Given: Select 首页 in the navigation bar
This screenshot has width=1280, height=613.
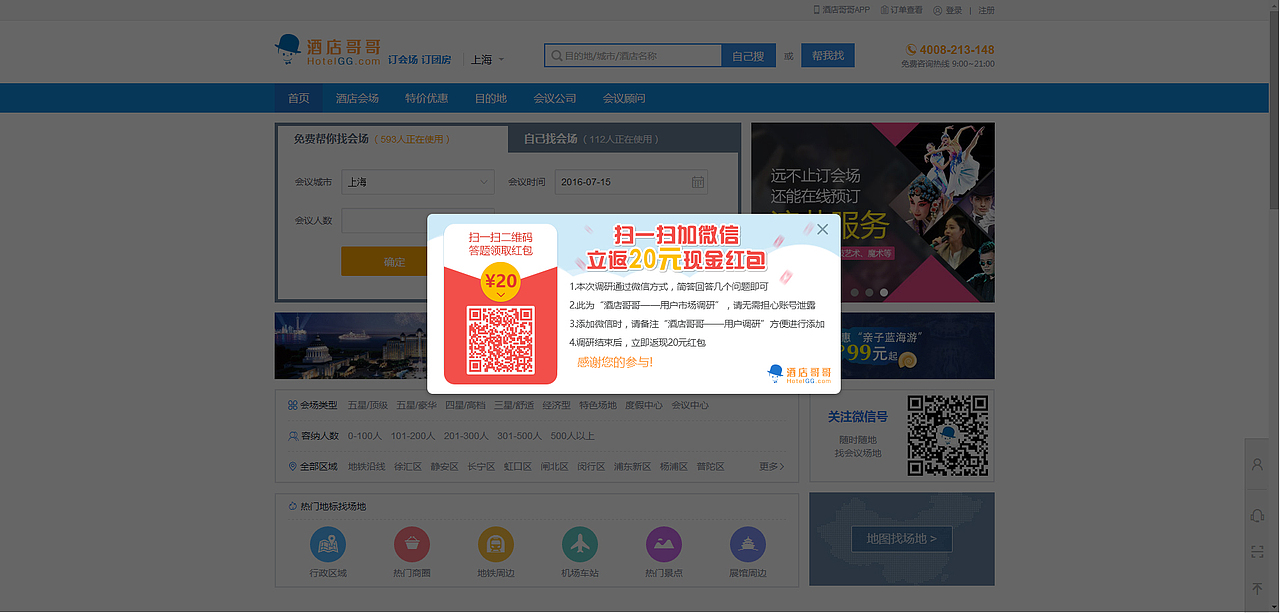Looking at the screenshot, I should [299, 98].
